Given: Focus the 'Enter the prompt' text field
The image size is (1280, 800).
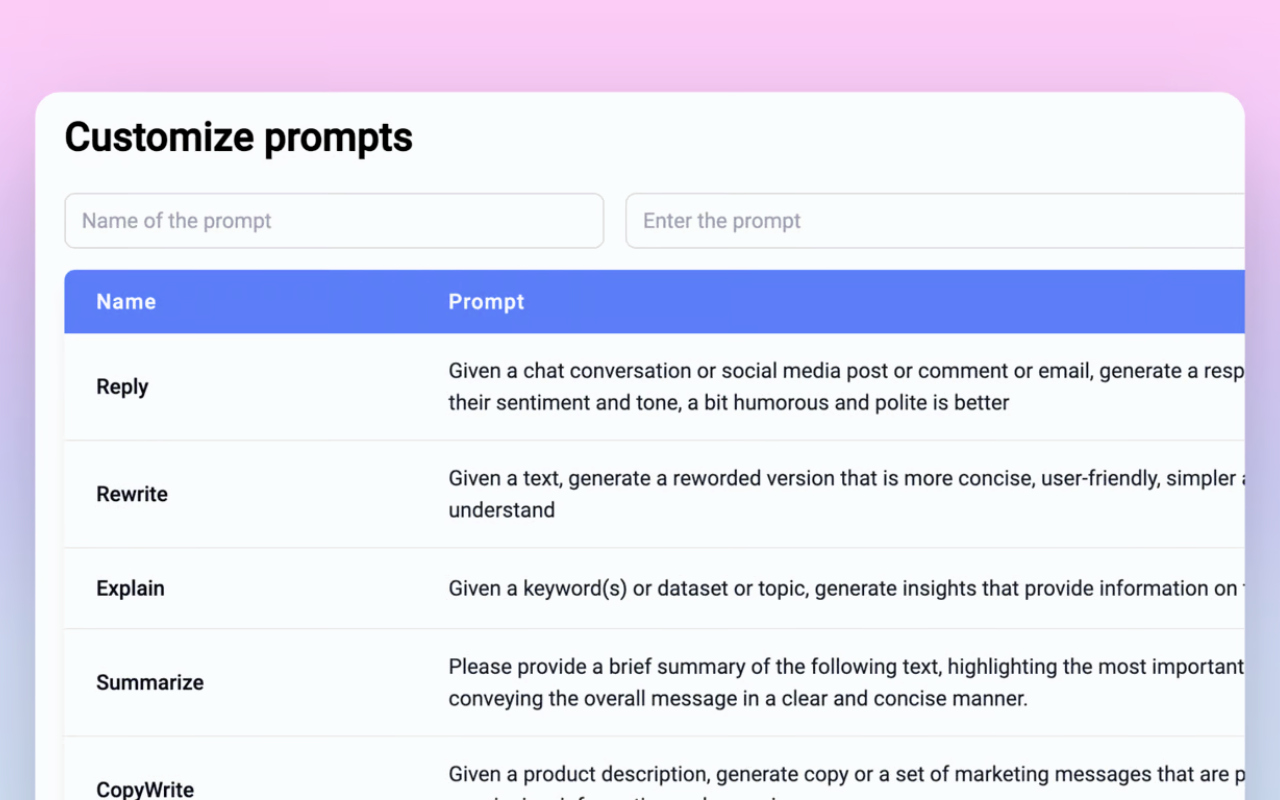Looking at the screenshot, I should (x=934, y=221).
